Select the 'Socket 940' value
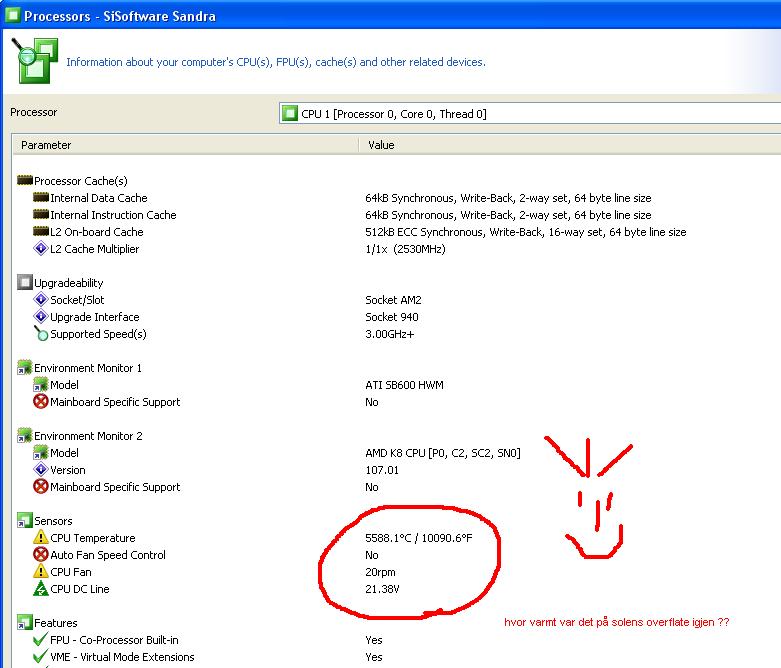This screenshot has height=668, width=781. (391, 317)
